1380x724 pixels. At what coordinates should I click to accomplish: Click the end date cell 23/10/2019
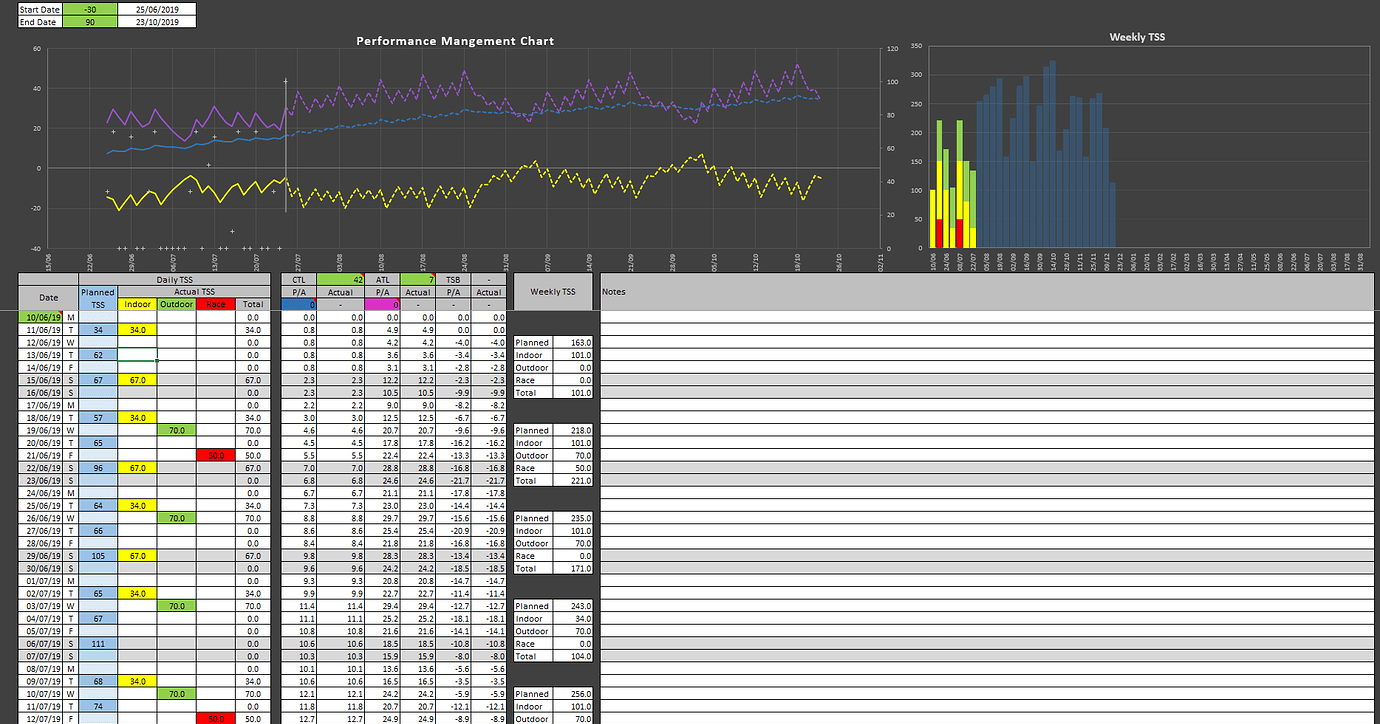click(x=157, y=21)
